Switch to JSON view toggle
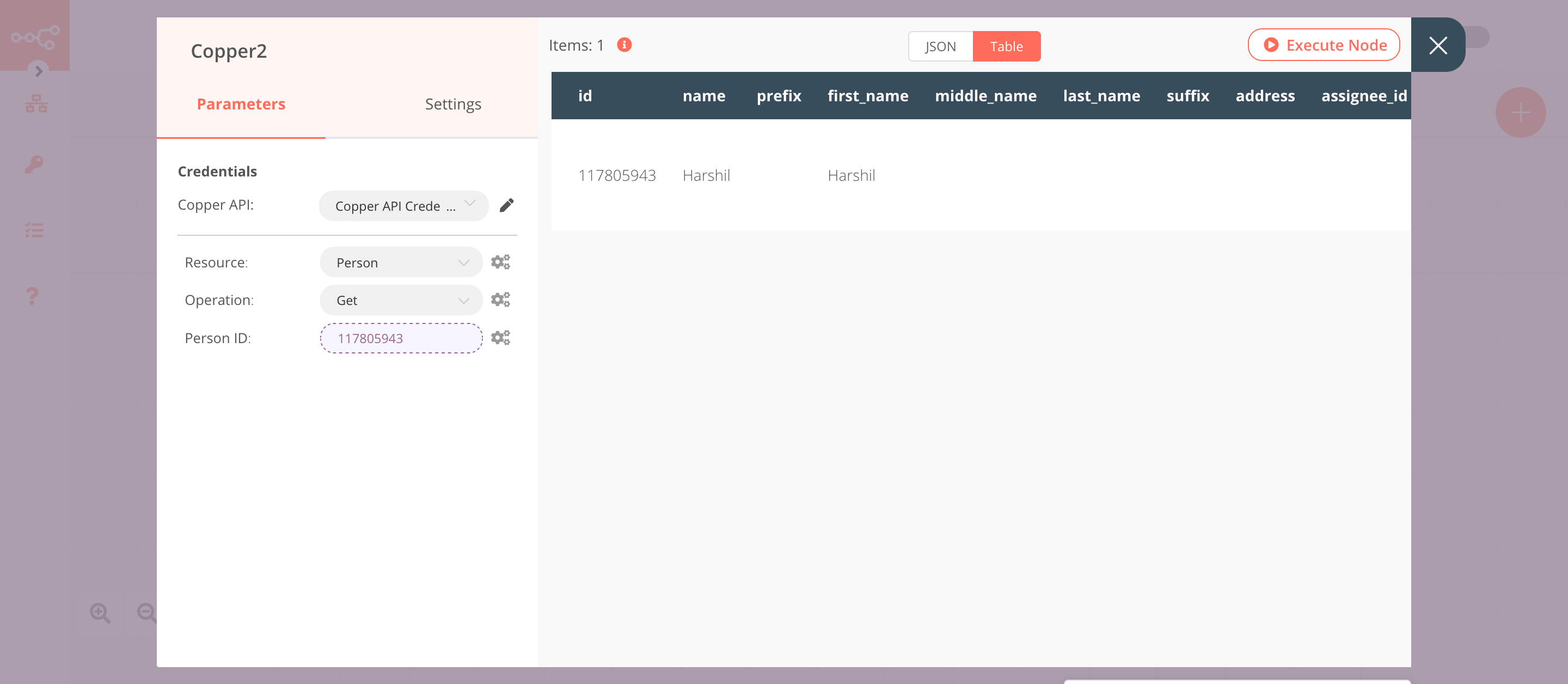The width and height of the screenshot is (1568, 684). click(x=940, y=46)
